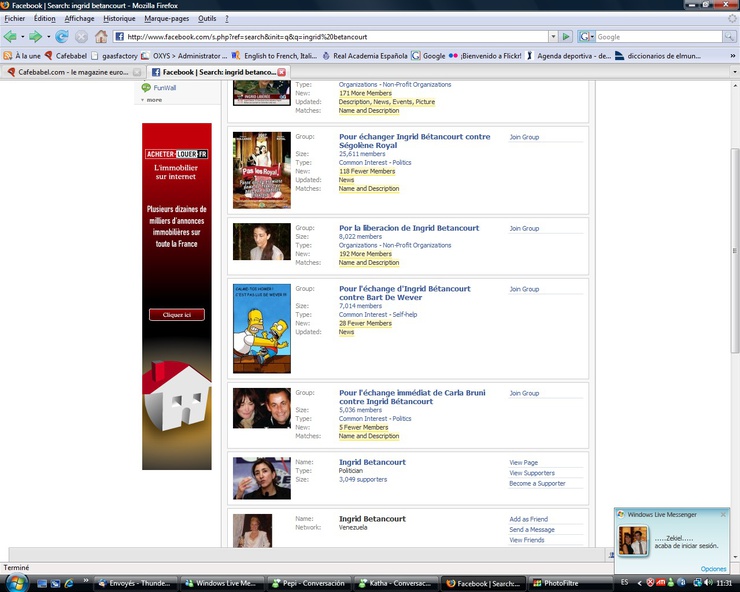Click Add as Friend for Venezuela profile
The width and height of the screenshot is (740, 592).
pyautogui.click(x=529, y=519)
